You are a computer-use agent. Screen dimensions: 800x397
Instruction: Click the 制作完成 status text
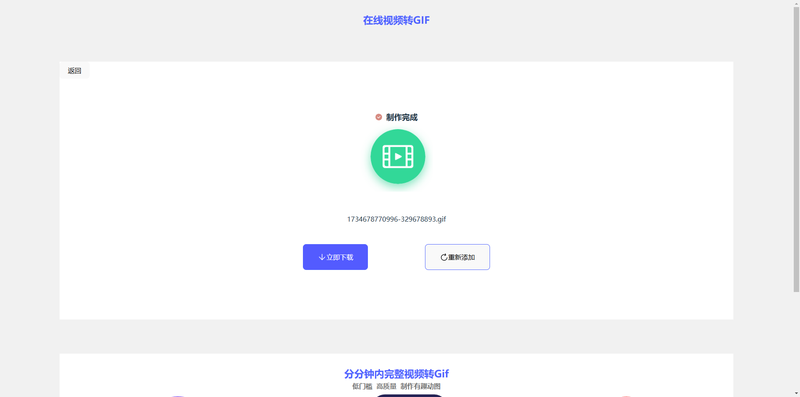tap(402, 117)
